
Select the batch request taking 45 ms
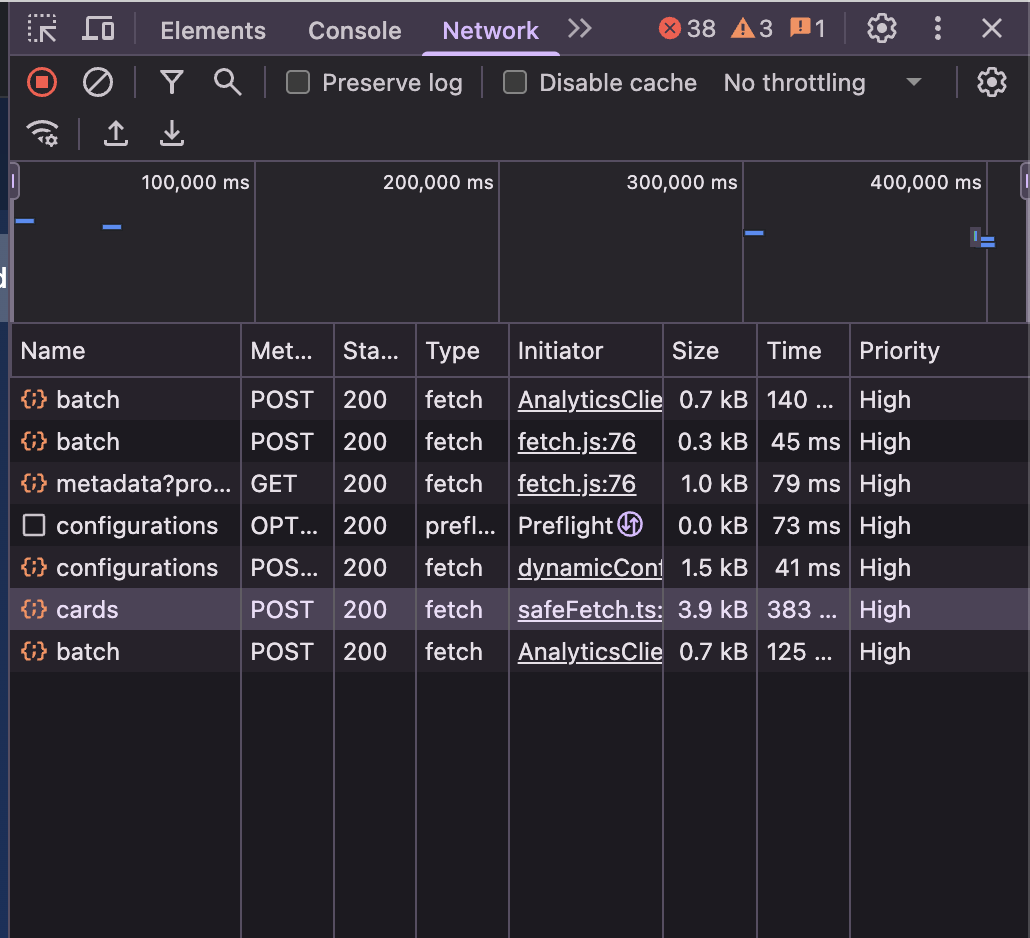coord(520,441)
